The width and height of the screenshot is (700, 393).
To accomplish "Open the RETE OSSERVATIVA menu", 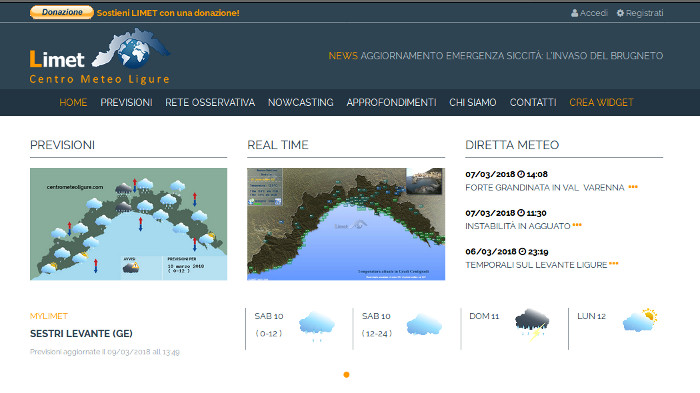I will [x=210, y=102].
